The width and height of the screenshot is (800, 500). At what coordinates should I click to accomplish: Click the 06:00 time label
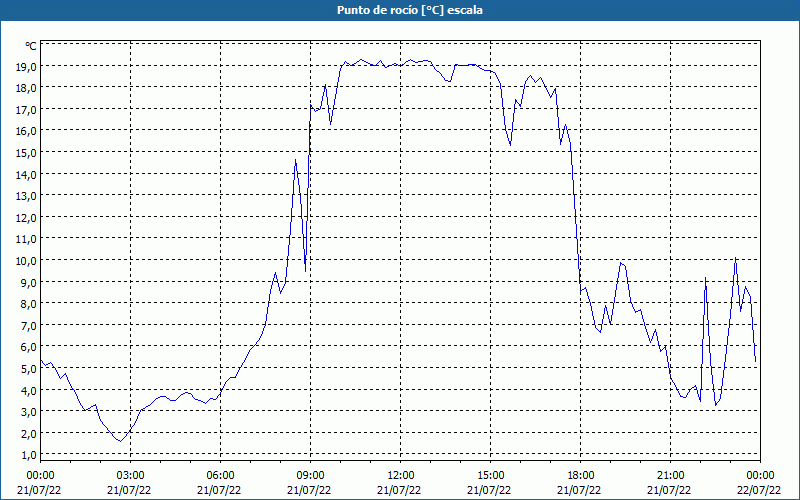(220, 476)
